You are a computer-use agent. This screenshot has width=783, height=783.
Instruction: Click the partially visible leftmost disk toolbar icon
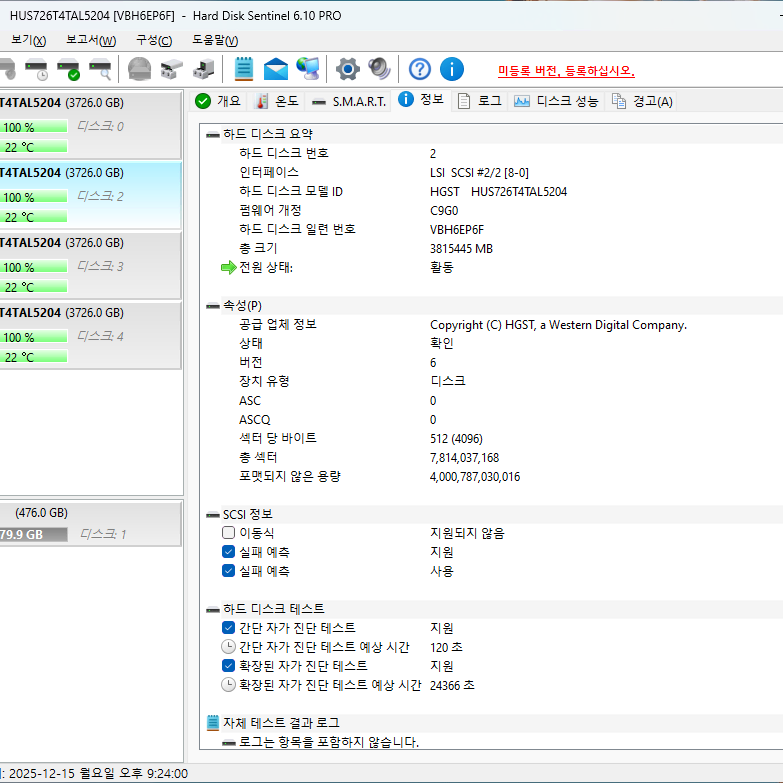8,69
